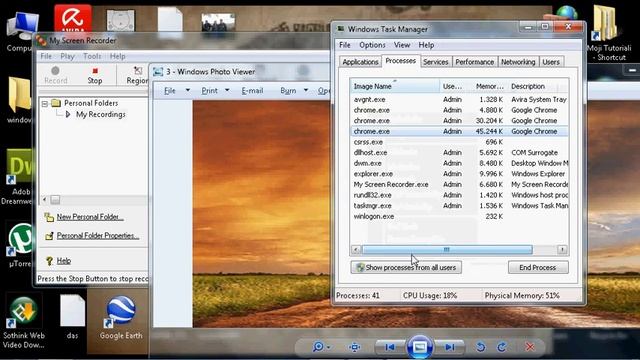Select the dllhost.exe process row
Image resolution: width=640 pixels, height=360 pixels.
459,153
